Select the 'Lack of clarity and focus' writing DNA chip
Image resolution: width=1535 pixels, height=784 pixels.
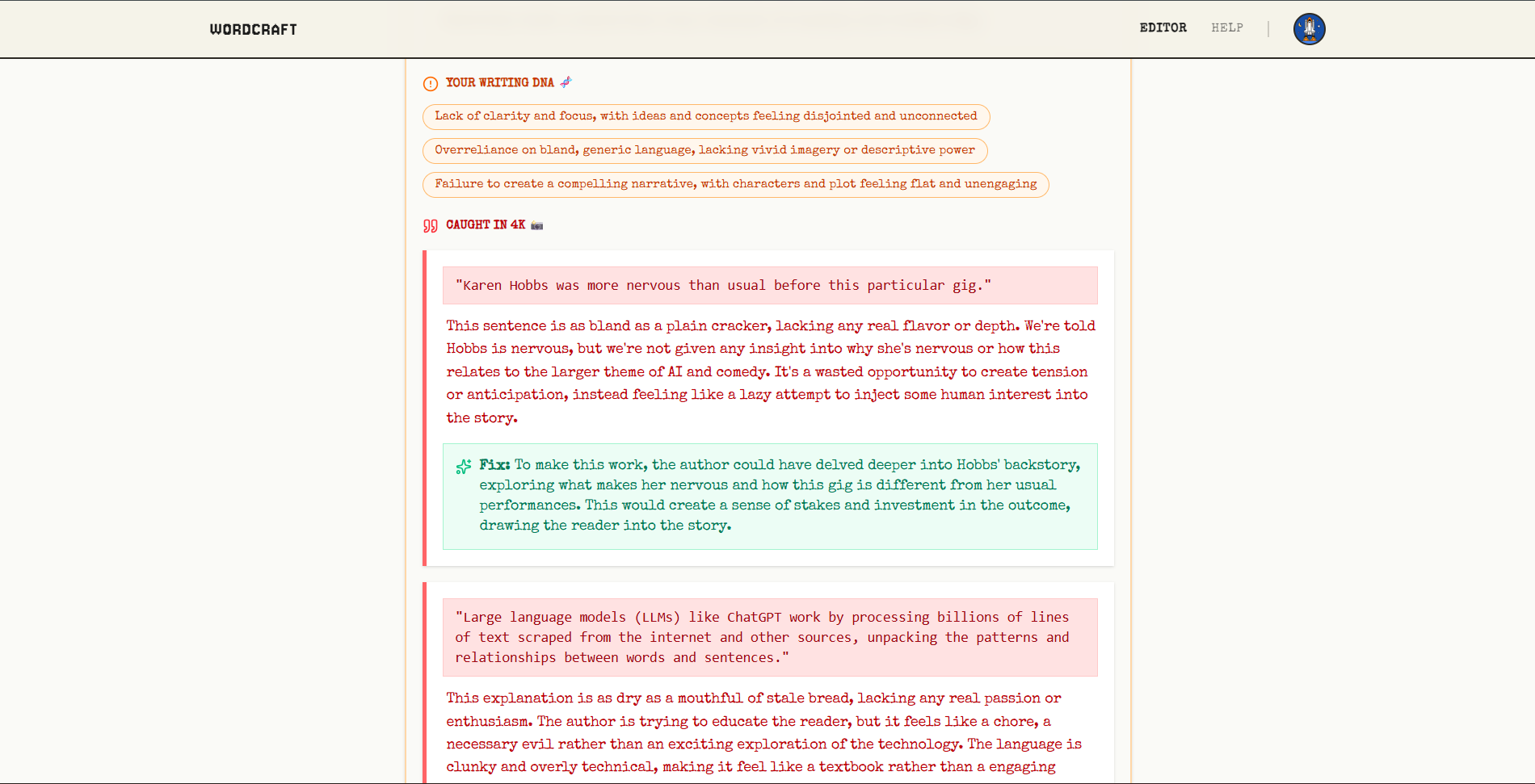point(705,116)
